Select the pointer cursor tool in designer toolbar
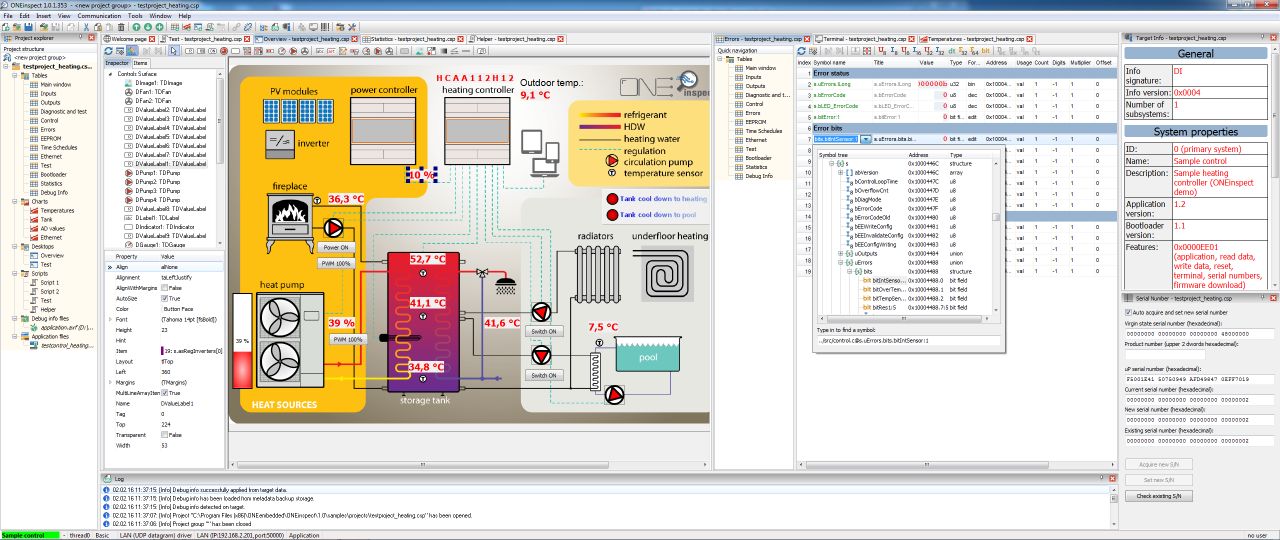1280x540 pixels. click(173, 51)
